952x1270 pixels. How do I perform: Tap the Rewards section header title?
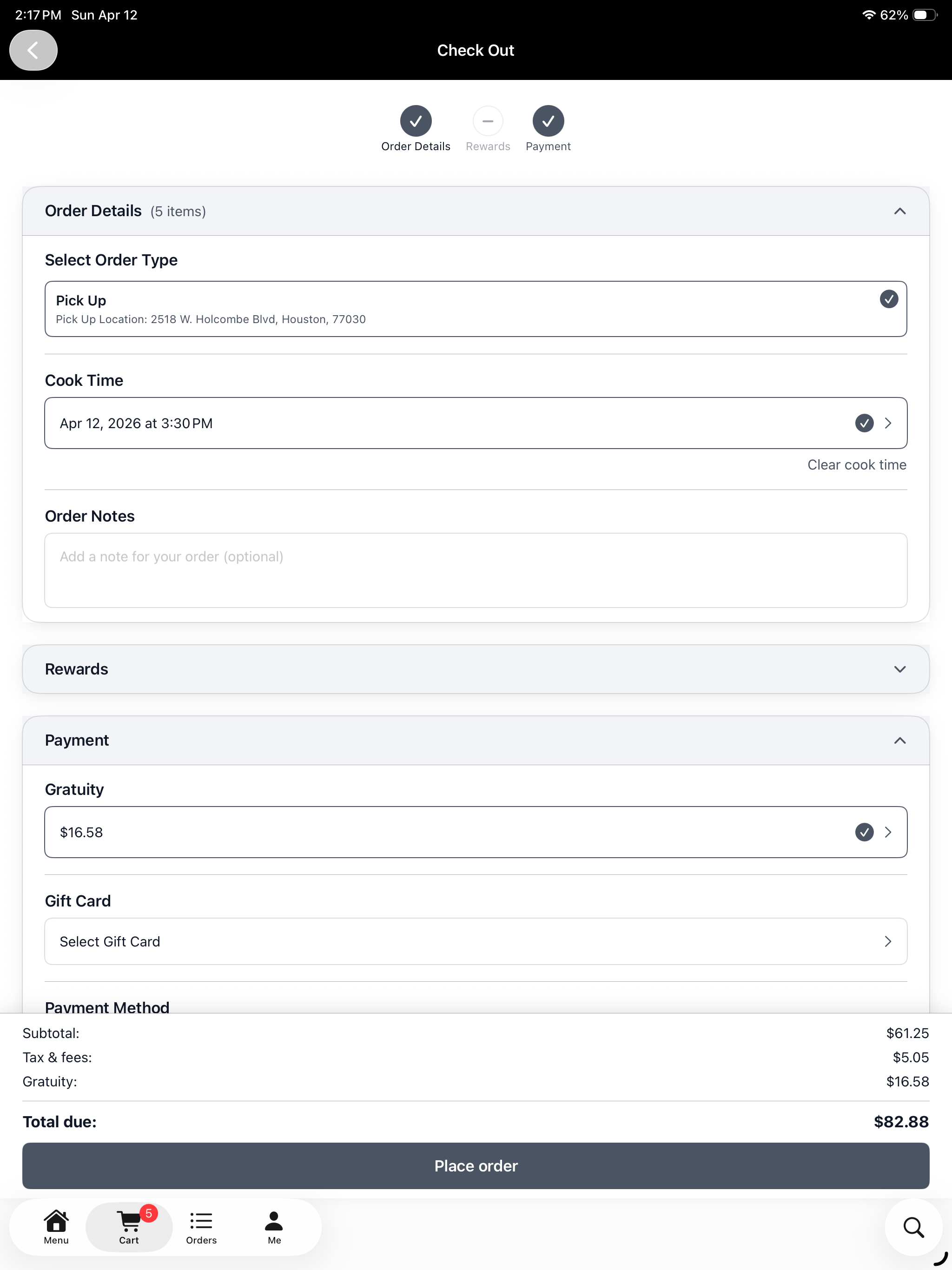click(76, 669)
